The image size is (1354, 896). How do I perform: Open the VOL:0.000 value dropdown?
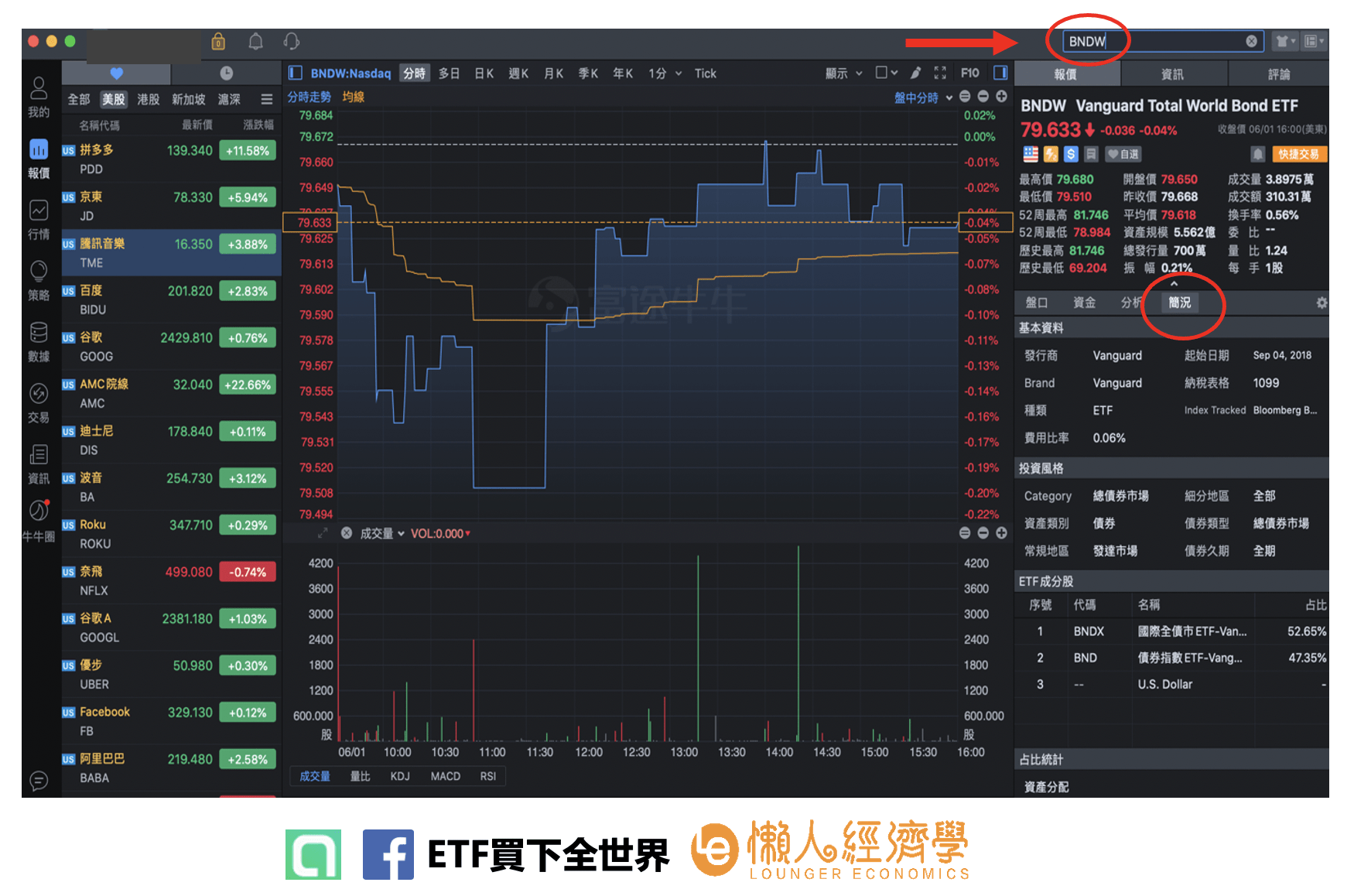coord(440,533)
